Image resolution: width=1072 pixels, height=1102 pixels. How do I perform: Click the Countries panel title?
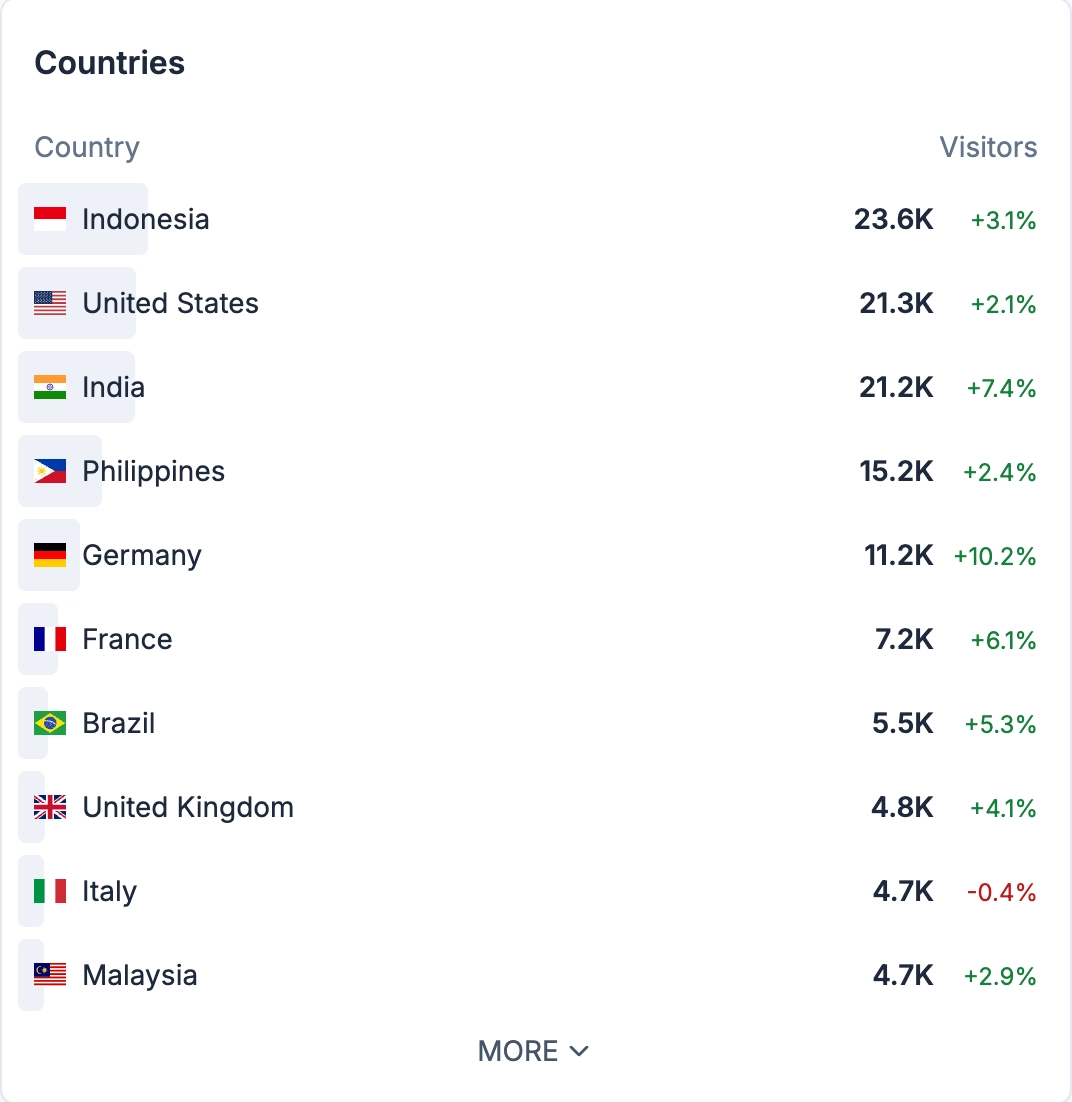coord(110,62)
